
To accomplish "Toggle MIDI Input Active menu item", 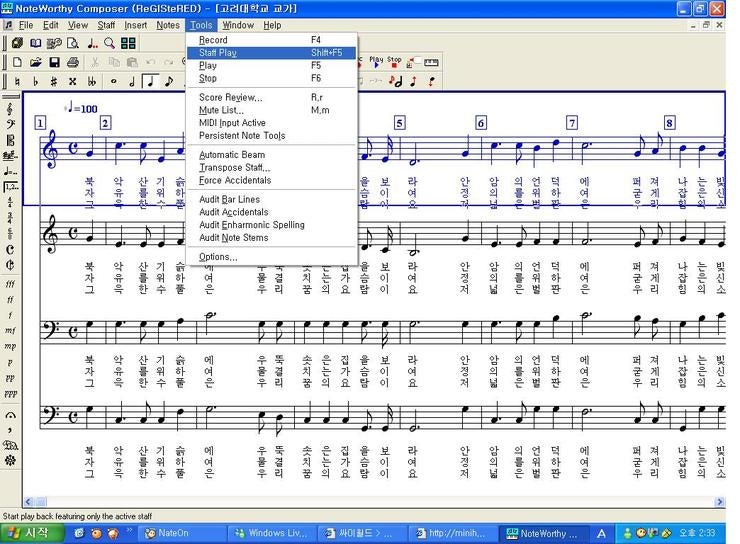I will [x=271, y=123].
